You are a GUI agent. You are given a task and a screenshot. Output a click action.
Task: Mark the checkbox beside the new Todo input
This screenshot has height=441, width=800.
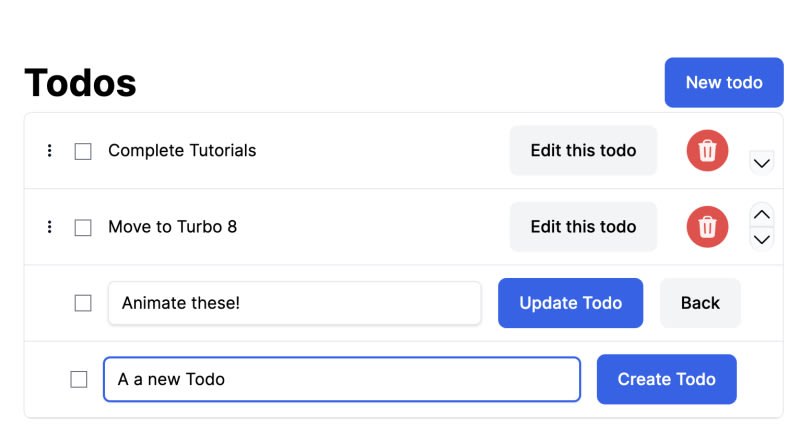[x=79, y=379]
